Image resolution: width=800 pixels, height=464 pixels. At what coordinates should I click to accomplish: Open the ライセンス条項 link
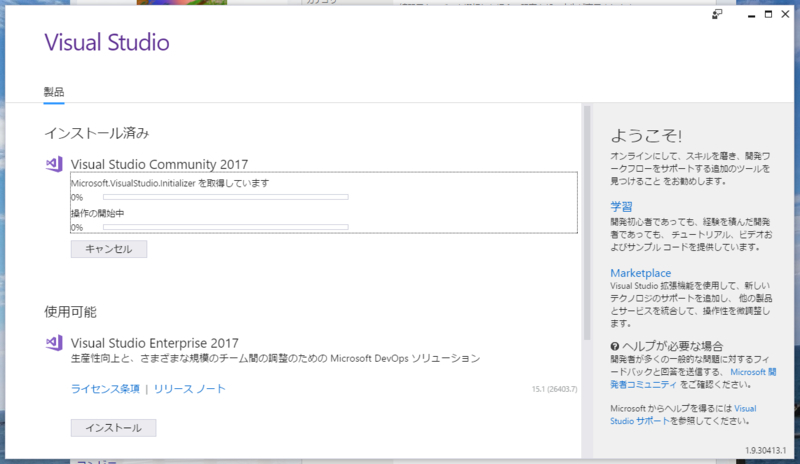point(105,389)
